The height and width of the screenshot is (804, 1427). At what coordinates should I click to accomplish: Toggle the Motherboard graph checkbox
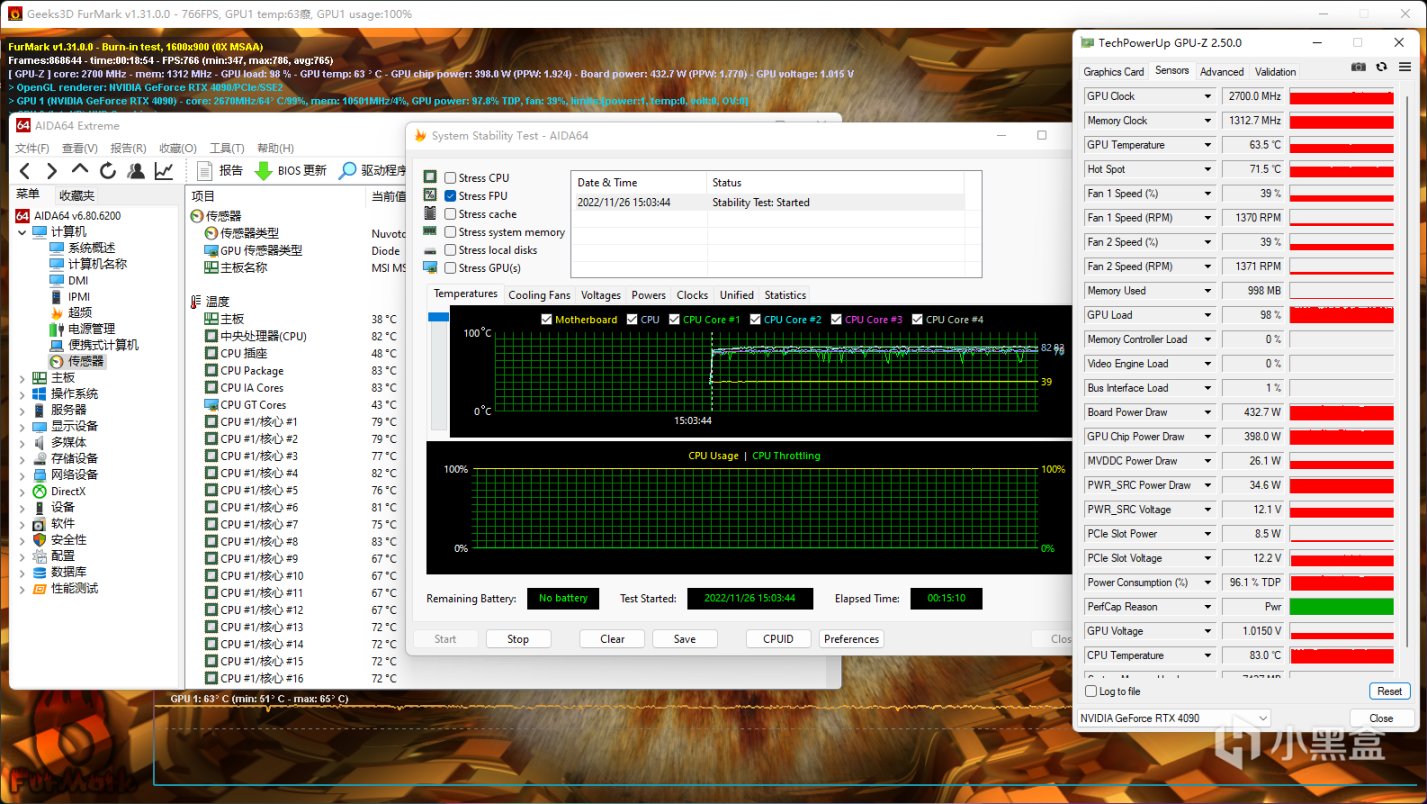coord(546,320)
